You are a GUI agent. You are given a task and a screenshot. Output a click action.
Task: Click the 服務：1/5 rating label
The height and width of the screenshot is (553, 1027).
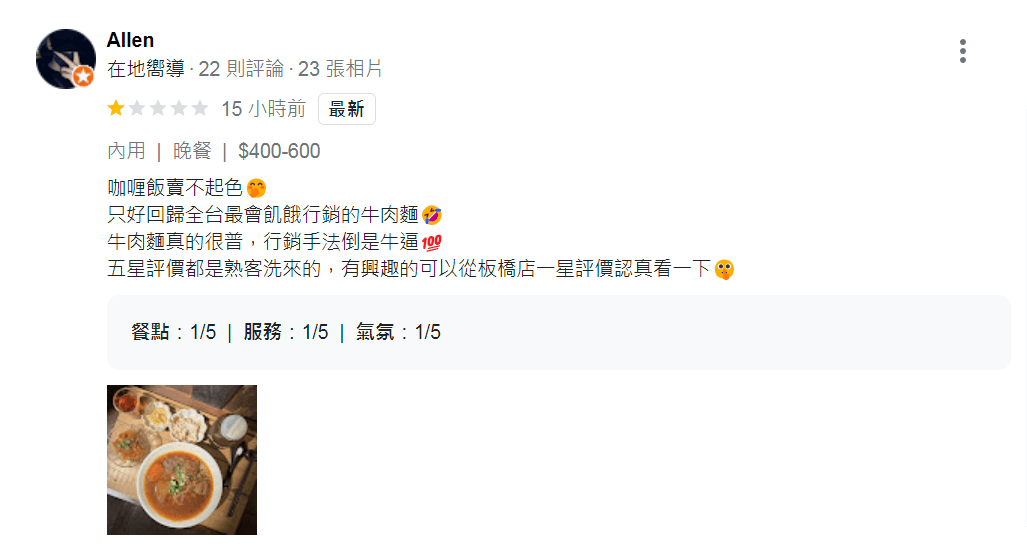point(286,332)
